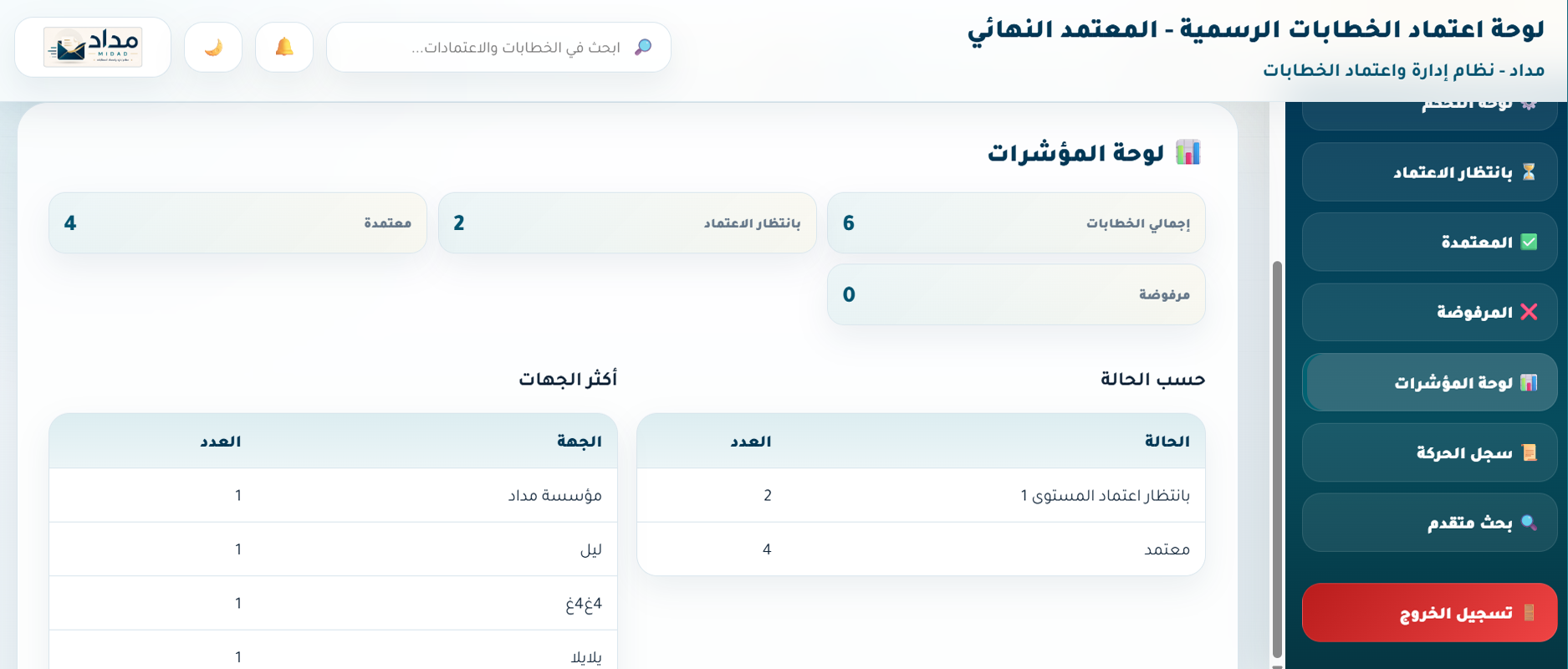Click the العدد header in the entities table
Viewport: 1568px width, 669px height.
221,442
